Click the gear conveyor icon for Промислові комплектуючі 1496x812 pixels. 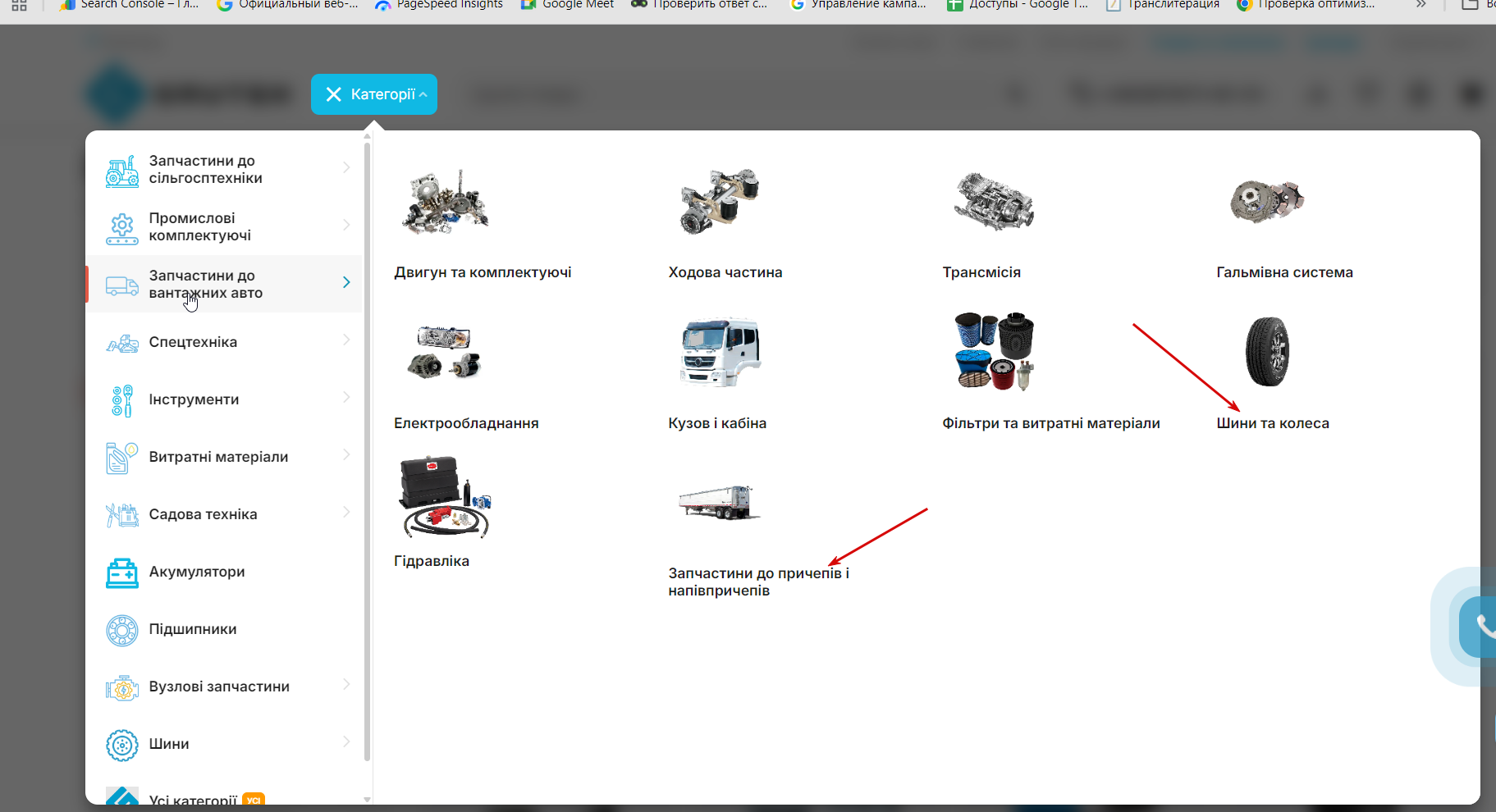122,228
